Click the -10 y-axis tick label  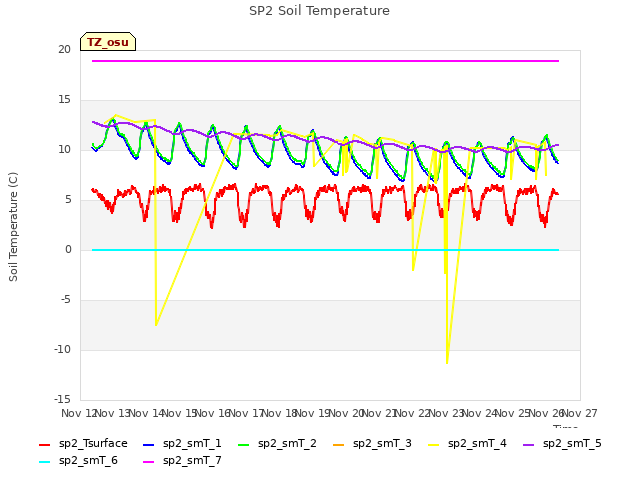(63, 349)
